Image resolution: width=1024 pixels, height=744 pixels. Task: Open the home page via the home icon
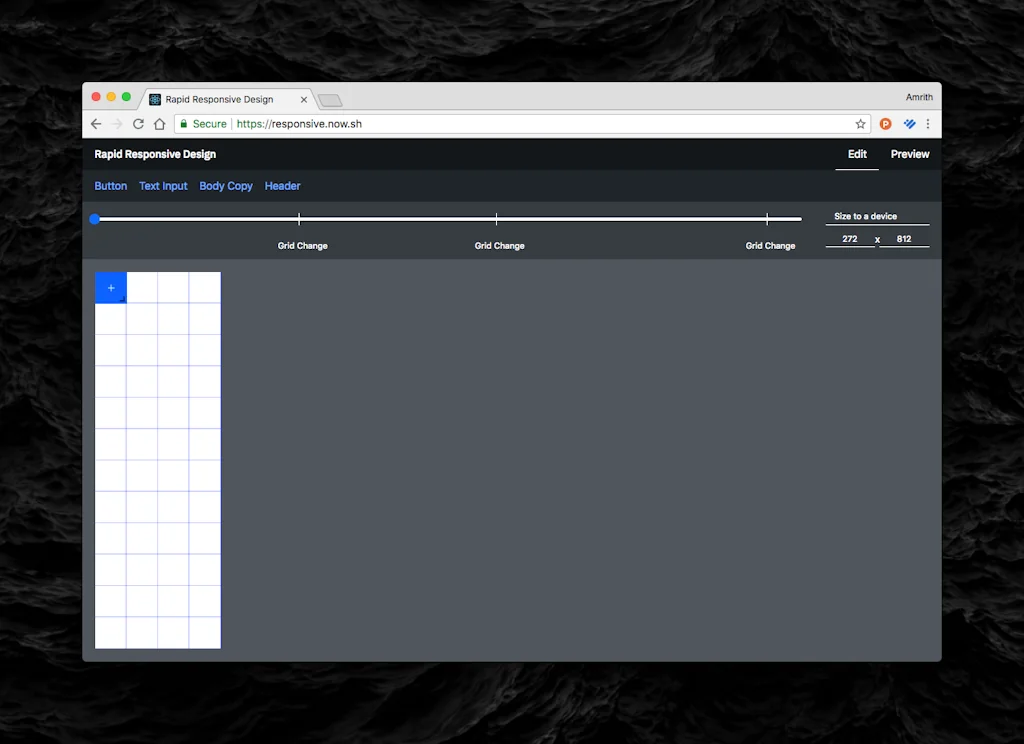pos(160,123)
